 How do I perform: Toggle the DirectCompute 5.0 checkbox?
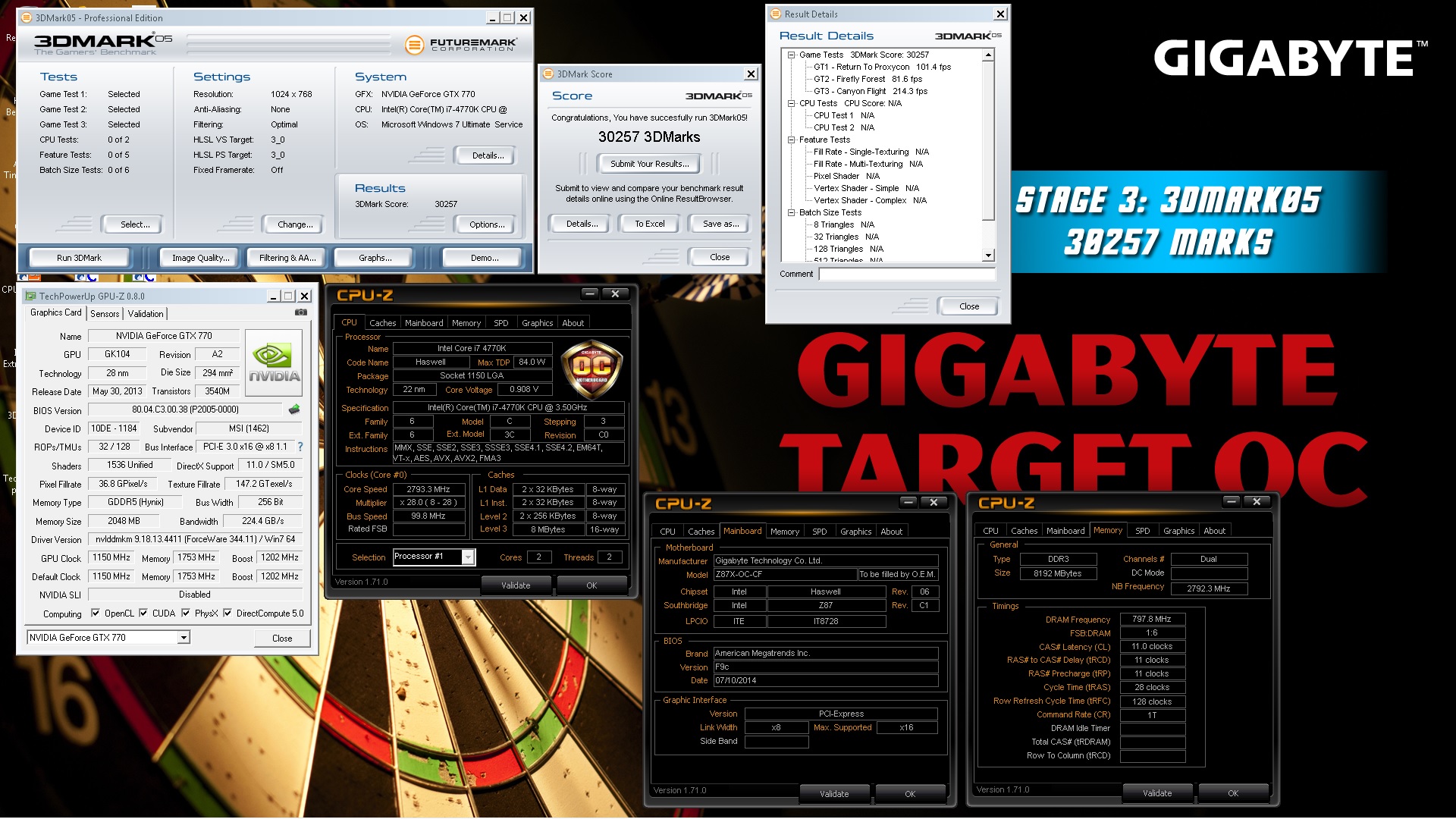[x=227, y=613]
